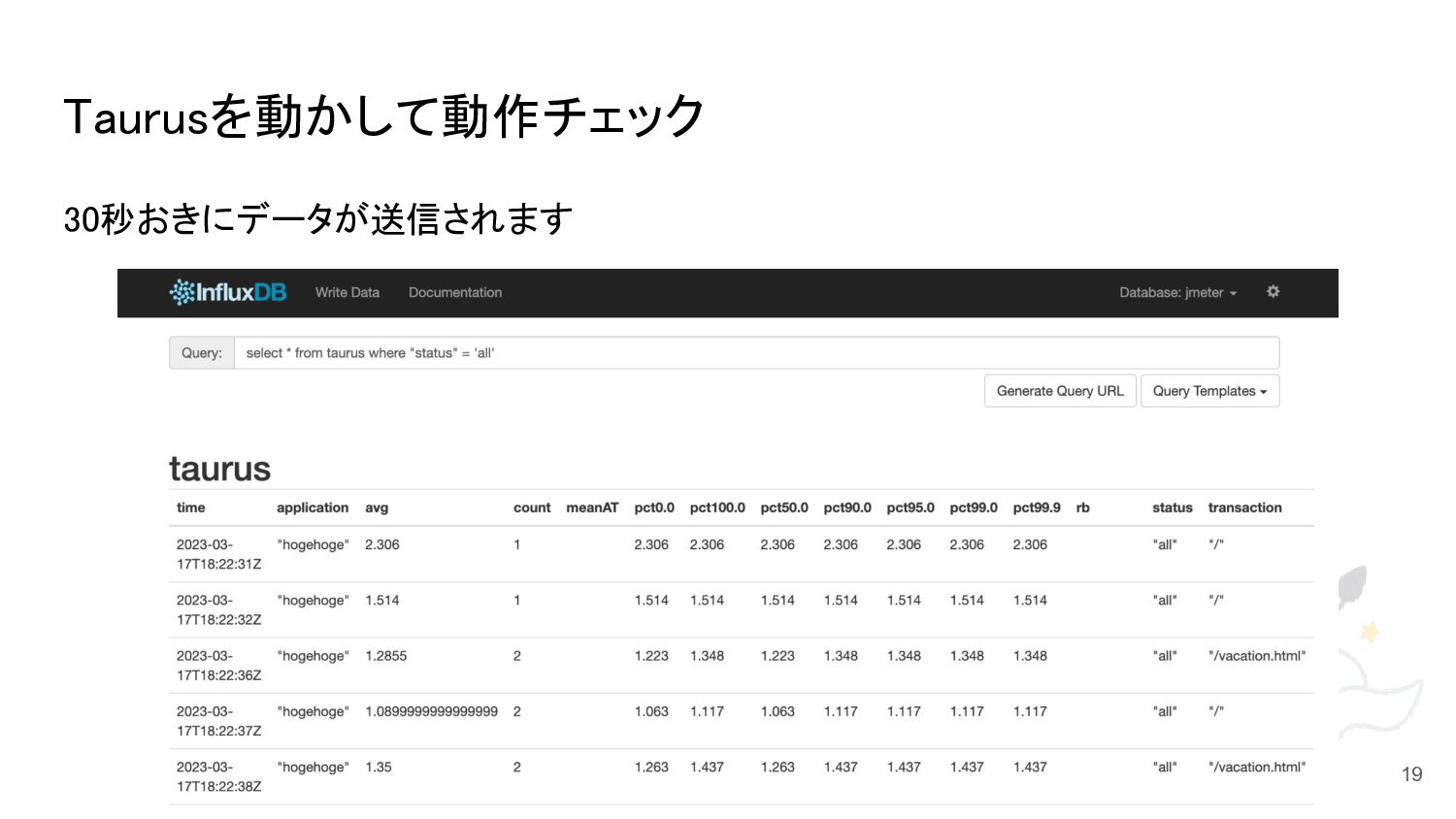This screenshot has height=819, width=1456.
Task: Click the pct100.0 column header
Action: tap(717, 508)
